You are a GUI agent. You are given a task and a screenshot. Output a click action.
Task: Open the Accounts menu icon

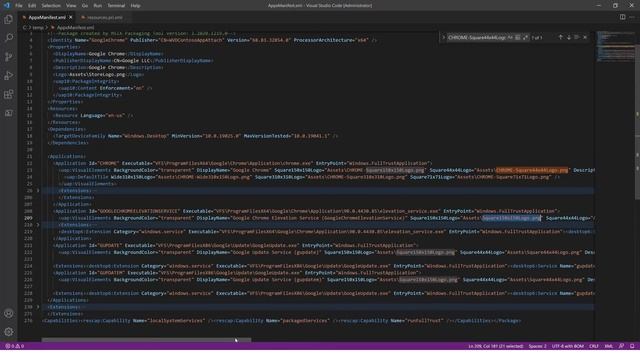(9, 313)
